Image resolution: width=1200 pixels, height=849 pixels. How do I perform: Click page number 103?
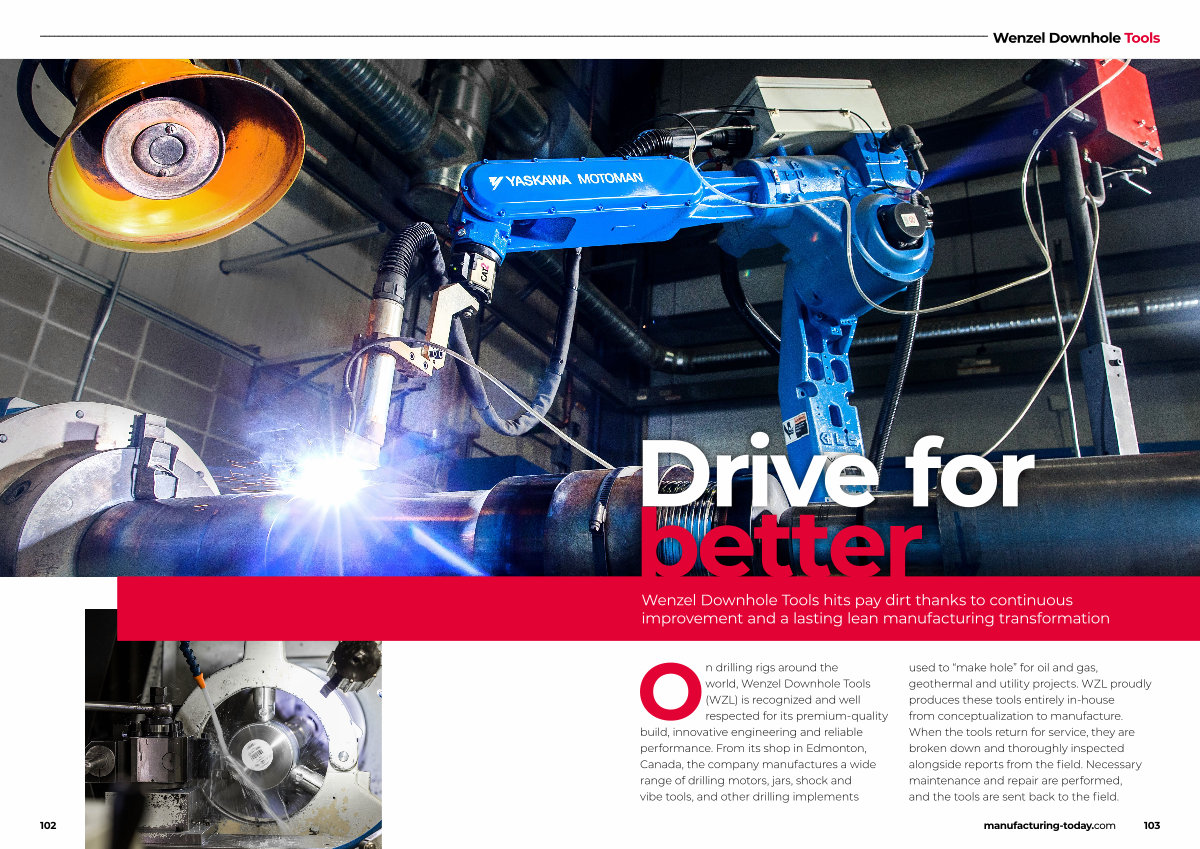[1152, 825]
